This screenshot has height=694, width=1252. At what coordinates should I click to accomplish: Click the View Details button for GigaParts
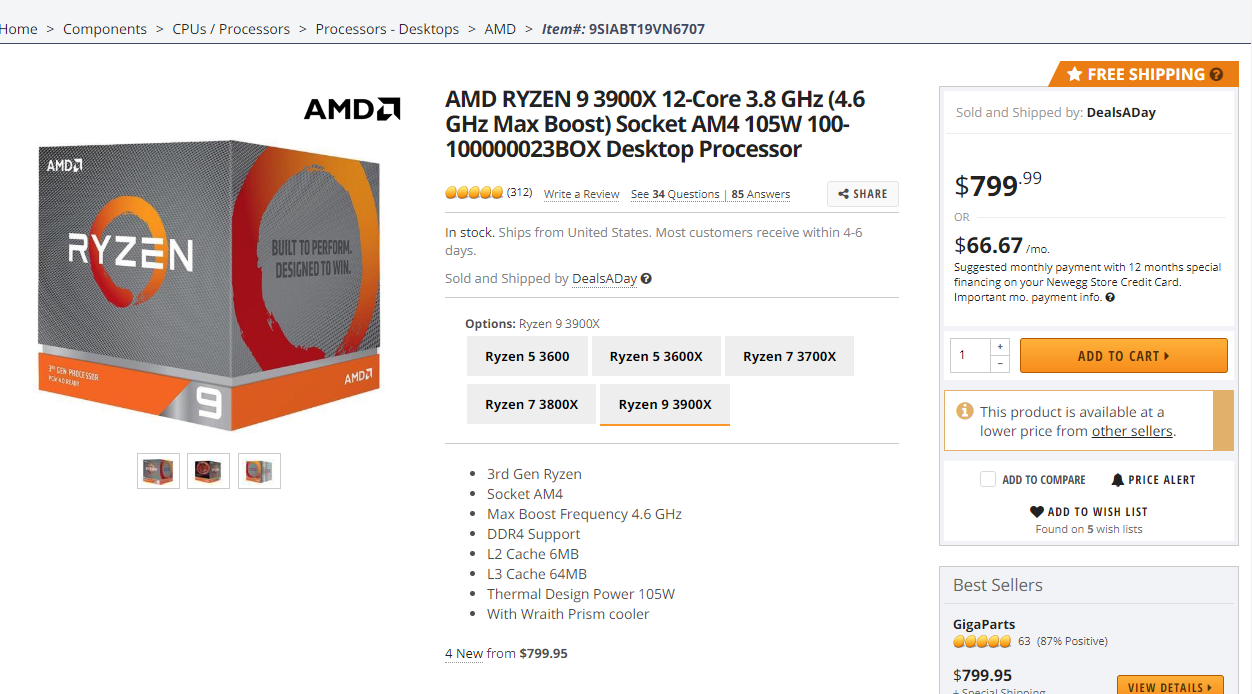click(1170, 686)
